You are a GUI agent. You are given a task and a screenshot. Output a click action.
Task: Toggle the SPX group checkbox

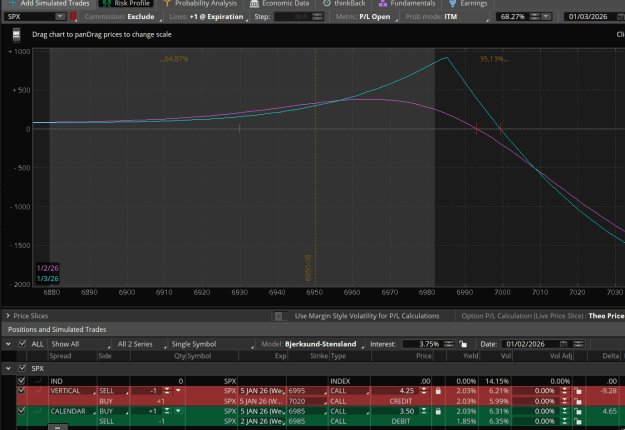pos(22,368)
